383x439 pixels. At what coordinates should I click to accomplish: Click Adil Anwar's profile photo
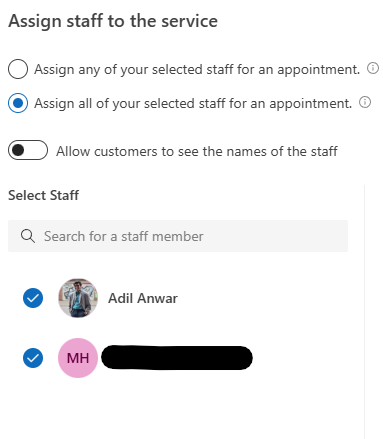[78, 298]
